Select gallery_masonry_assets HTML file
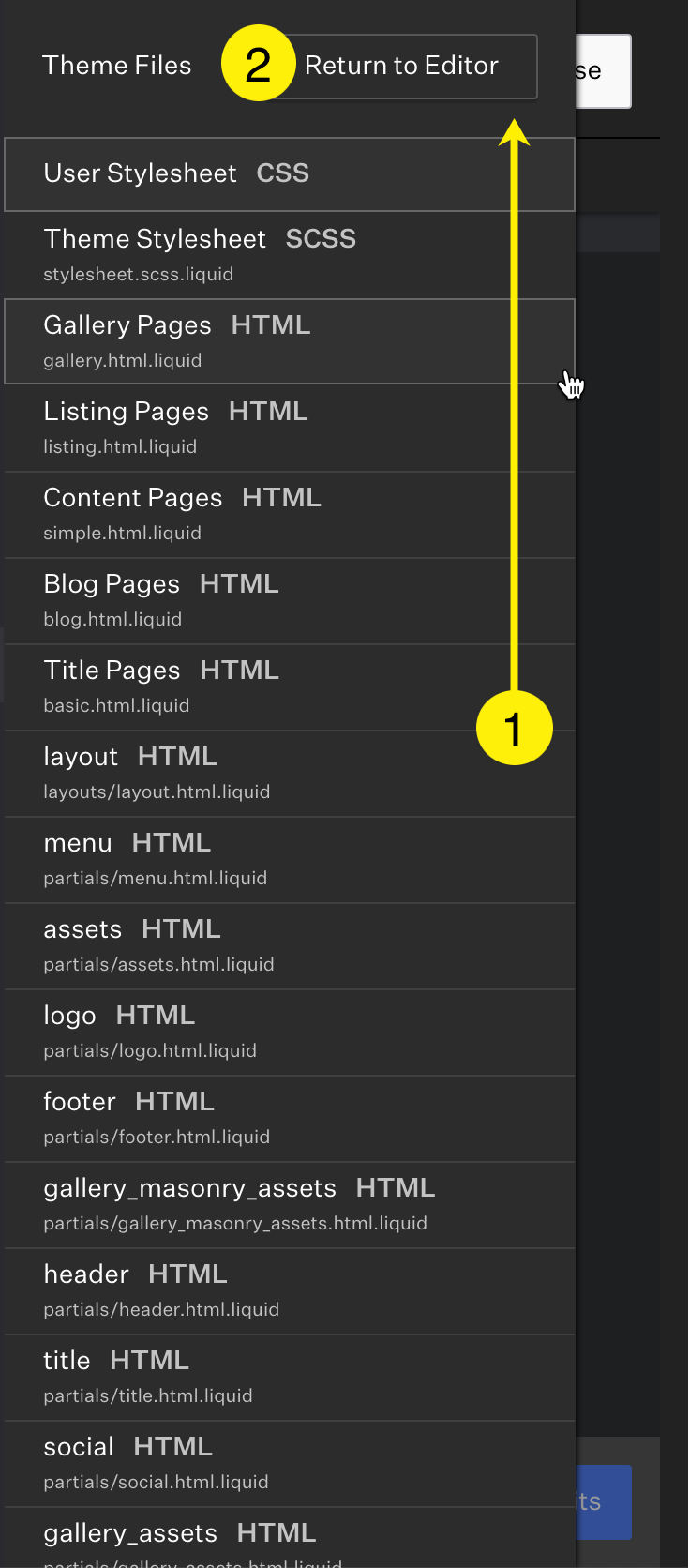690x1568 pixels. 290,1205
